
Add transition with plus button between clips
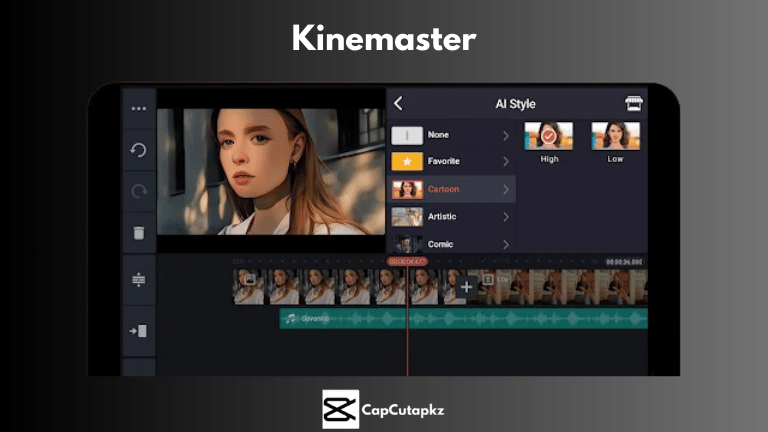[466, 287]
